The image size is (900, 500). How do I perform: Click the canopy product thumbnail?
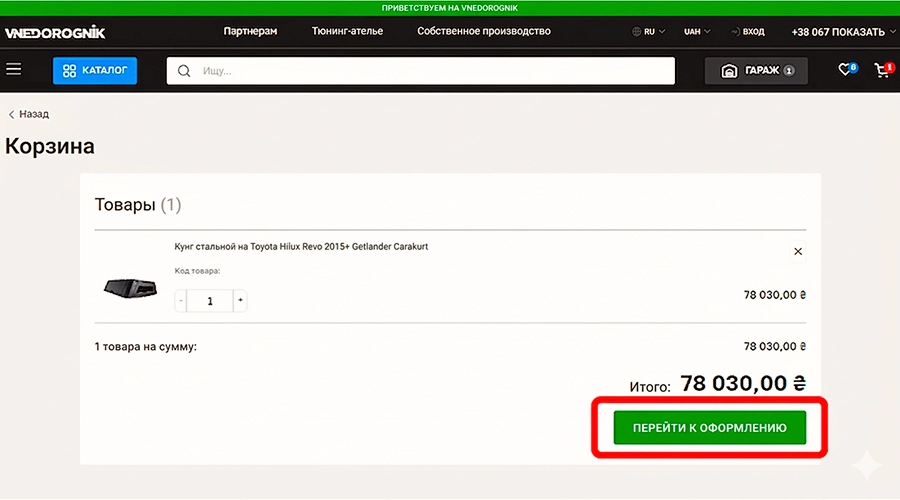pyautogui.click(x=130, y=288)
